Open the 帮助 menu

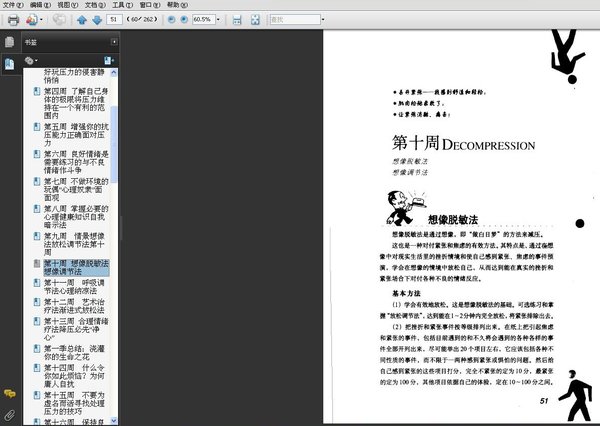pyautogui.click(x=177, y=5)
